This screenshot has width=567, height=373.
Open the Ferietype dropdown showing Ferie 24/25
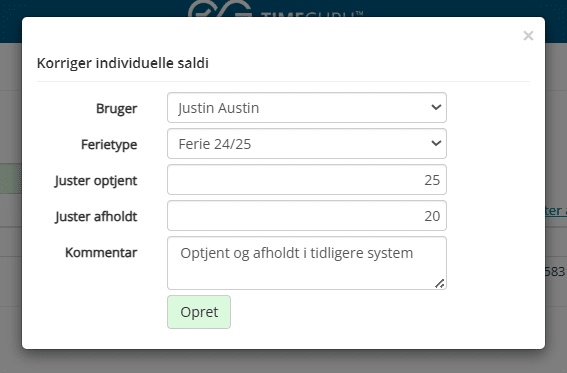click(x=307, y=143)
